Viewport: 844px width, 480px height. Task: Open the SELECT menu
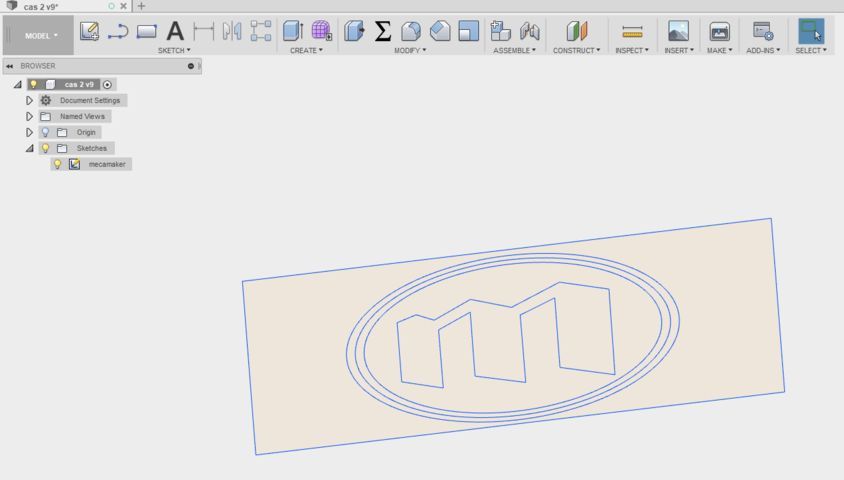811,50
